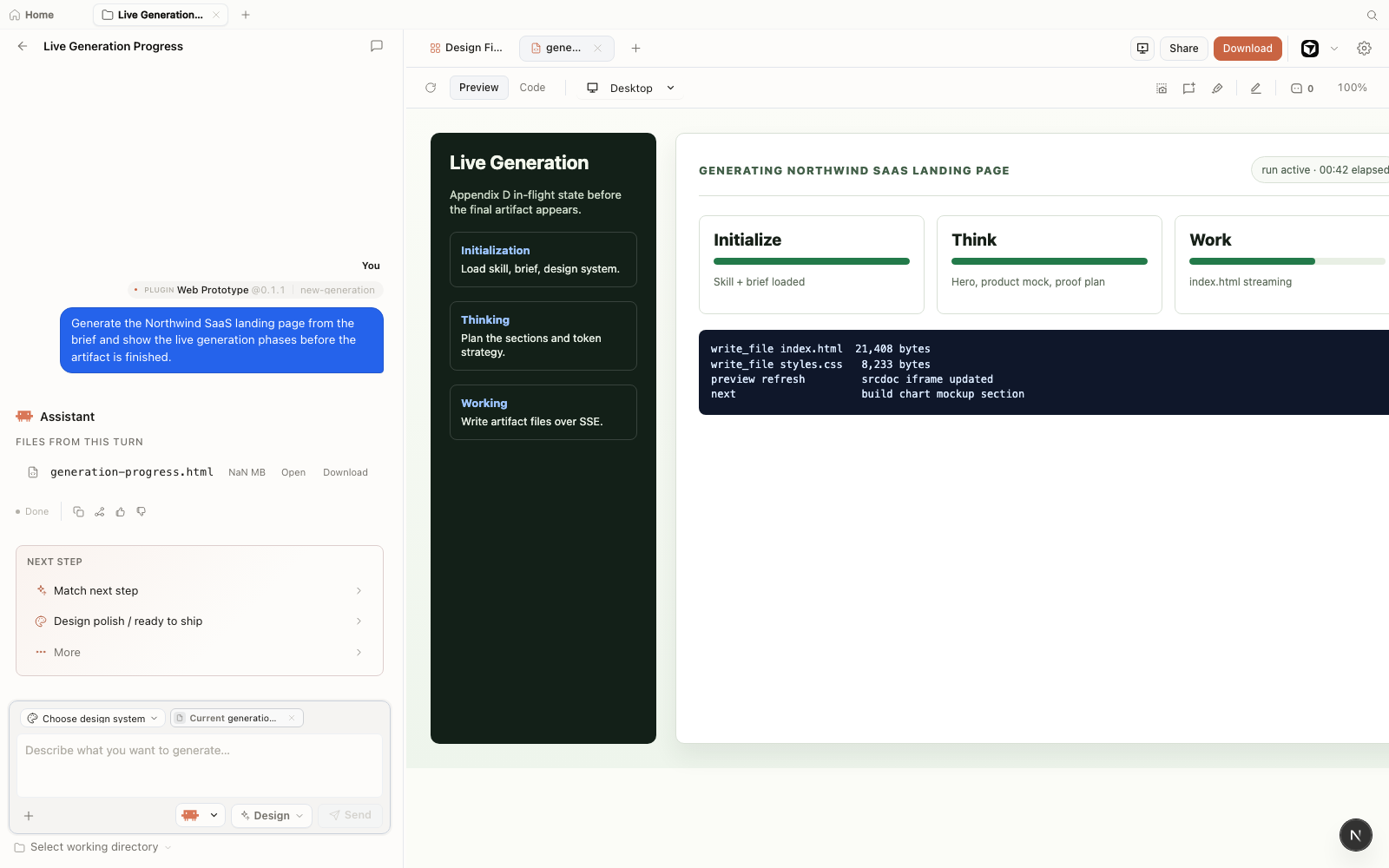Viewport: 1389px width, 868px height.
Task: Click the Share button
Action: 1183,49
